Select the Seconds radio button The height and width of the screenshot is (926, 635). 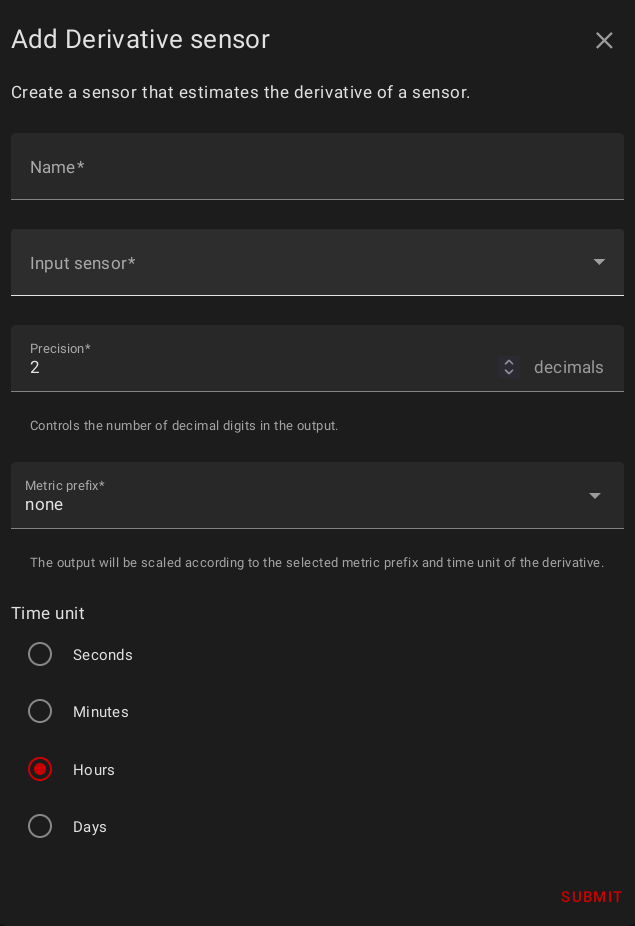click(40, 654)
